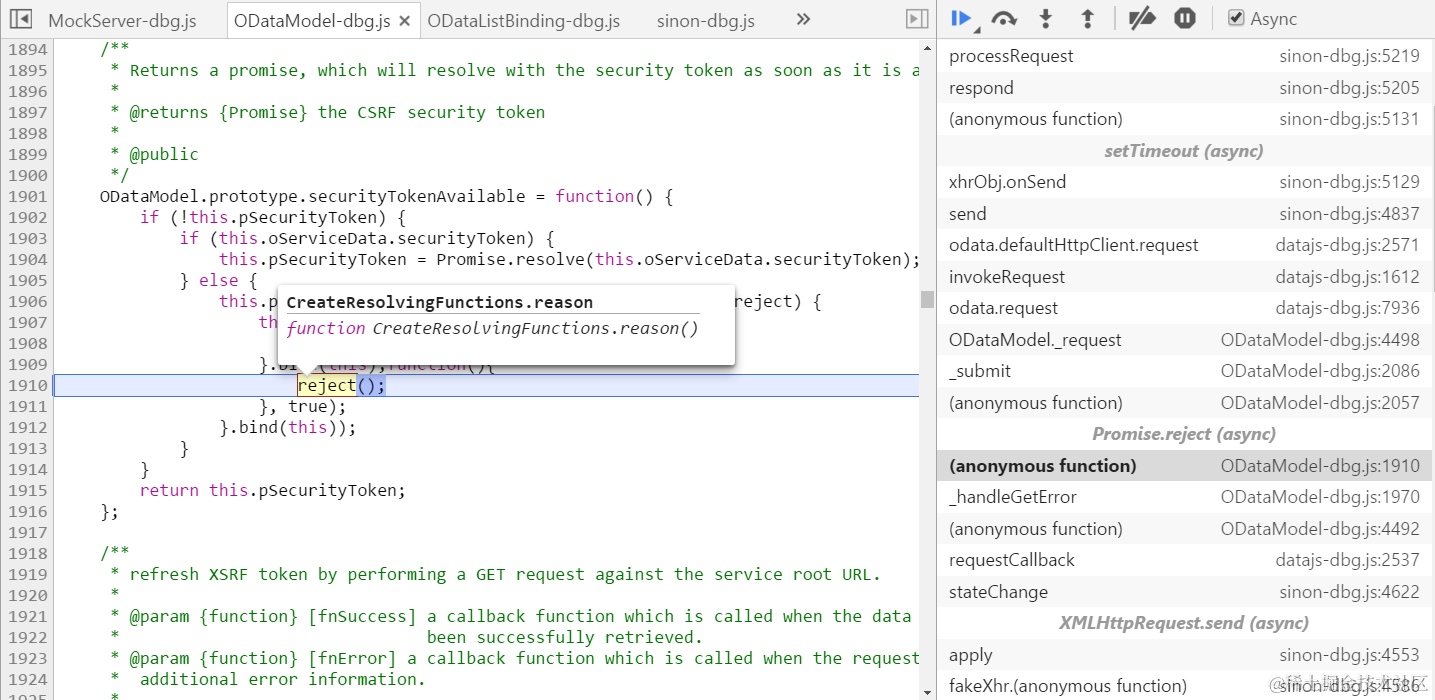
Task: Set breakpoint on line number 1915
Action: (x=28, y=490)
